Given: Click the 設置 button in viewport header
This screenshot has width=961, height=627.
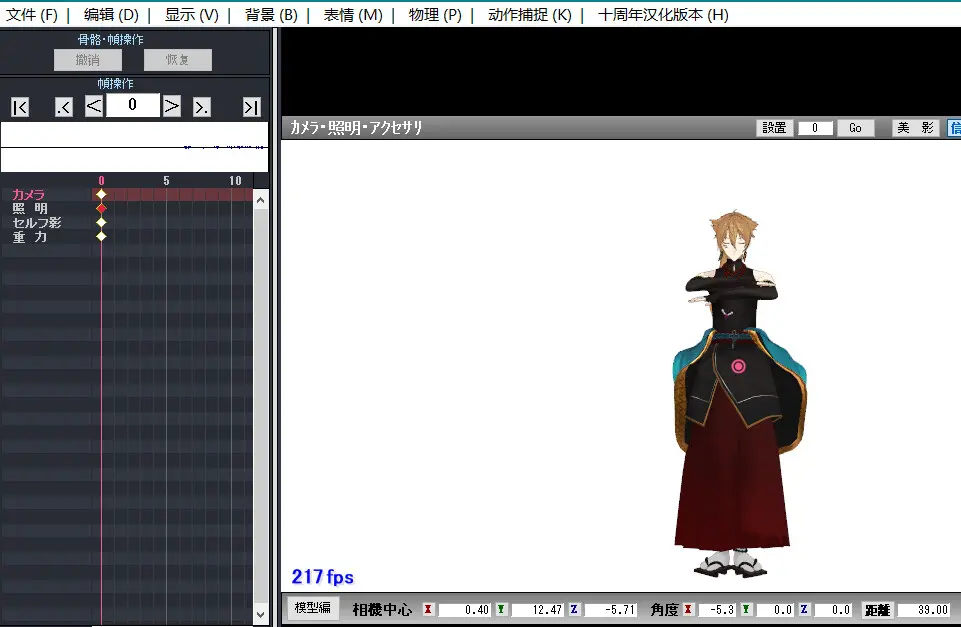Looking at the screenshot, I should (x=774, y=127).
